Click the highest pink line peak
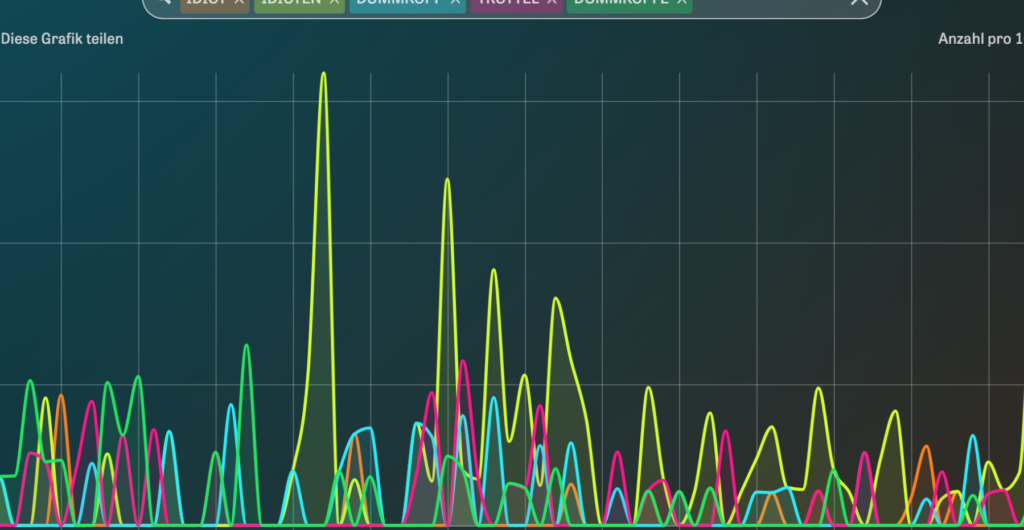Viewport: 1024px width, 530px height. (x=463, y=362)
